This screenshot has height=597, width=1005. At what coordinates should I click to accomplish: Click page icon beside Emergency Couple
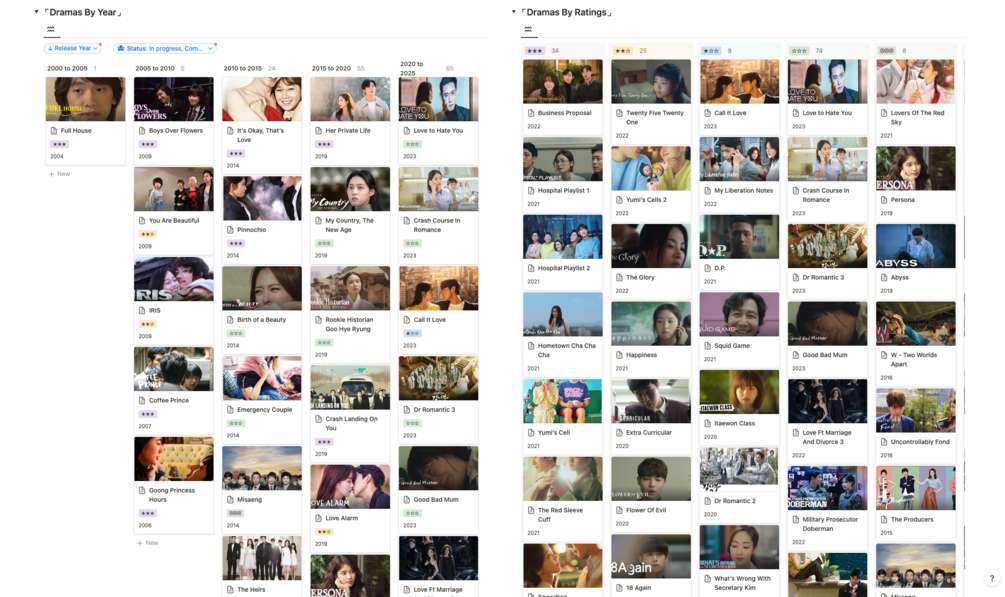(x=231, y=409)
